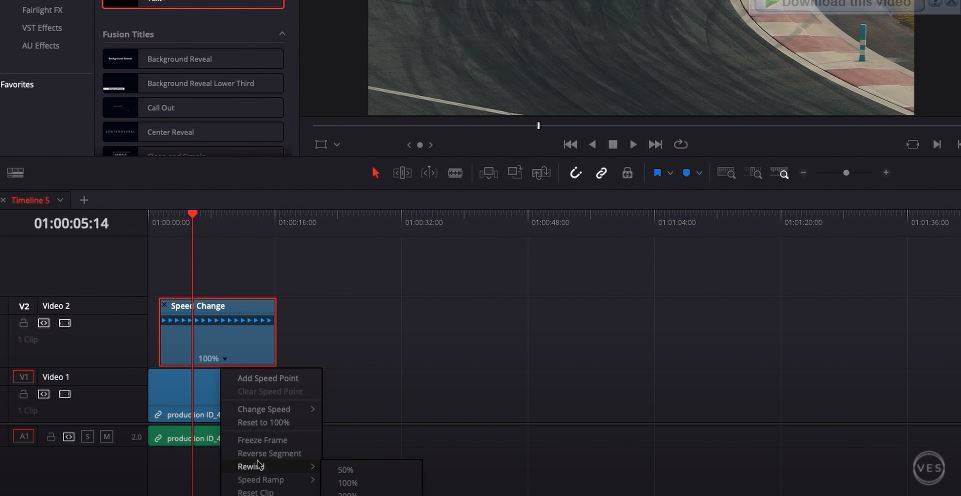961x496 pixels.
Task: Toggle Position Lock padlock icon
Action: pyautogui.click(x=627, y=173)
